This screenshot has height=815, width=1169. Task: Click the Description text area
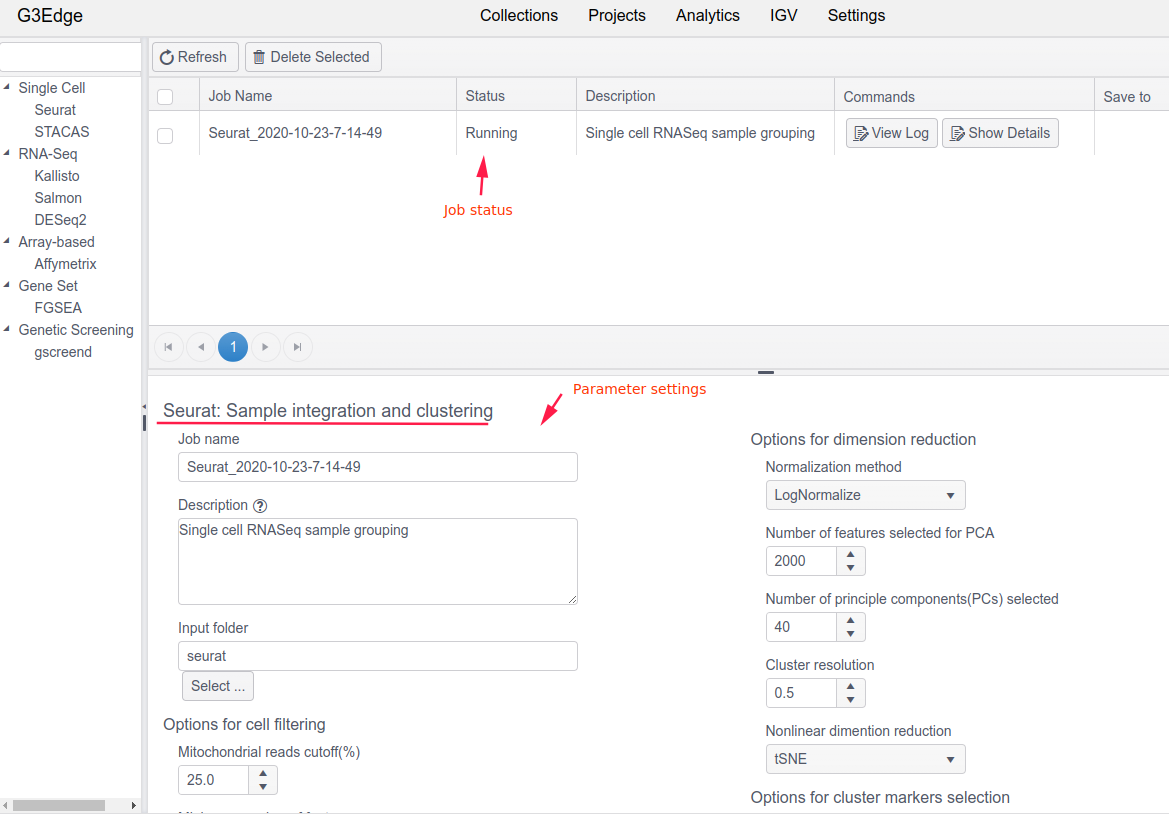[x=378, y=561]
